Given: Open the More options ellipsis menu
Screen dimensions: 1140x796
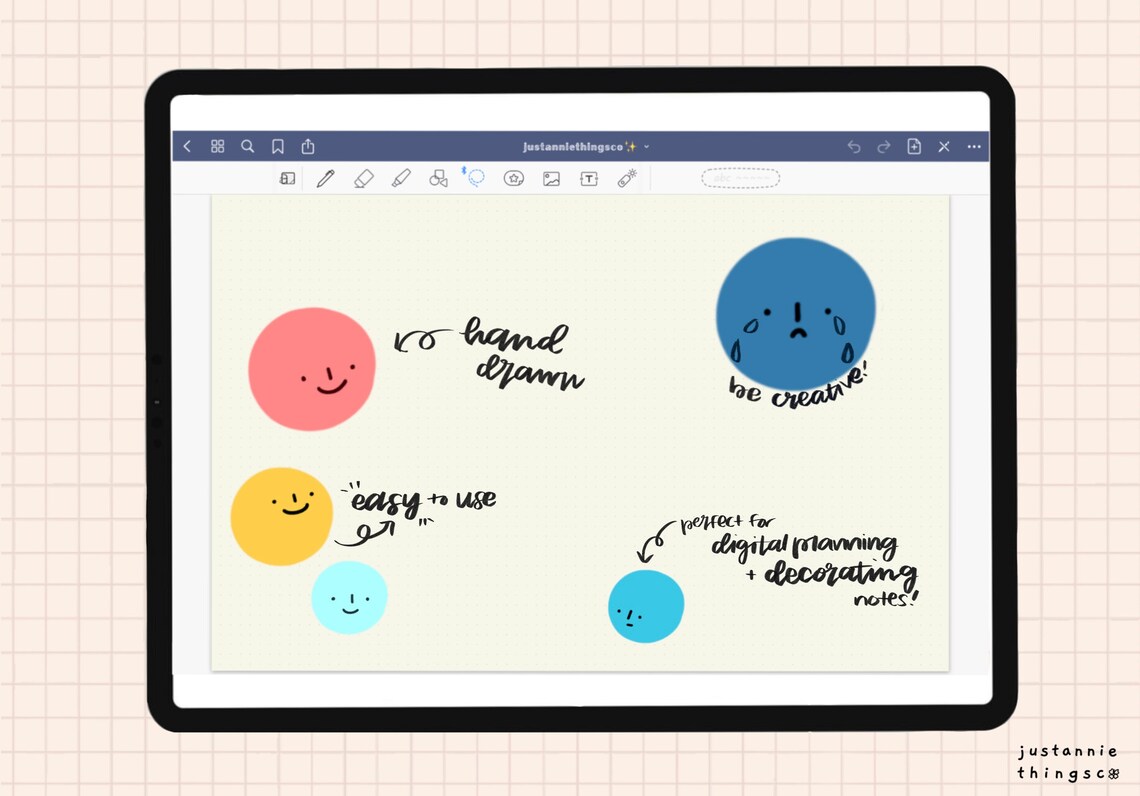Looking at the screenshot, I should click(974, 146).
